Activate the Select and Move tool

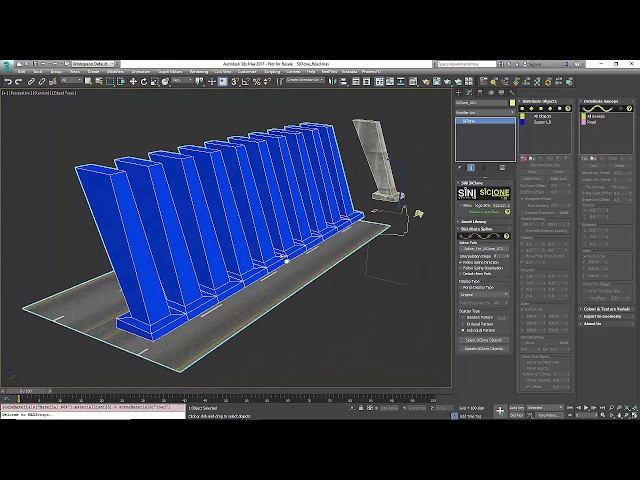133,82
